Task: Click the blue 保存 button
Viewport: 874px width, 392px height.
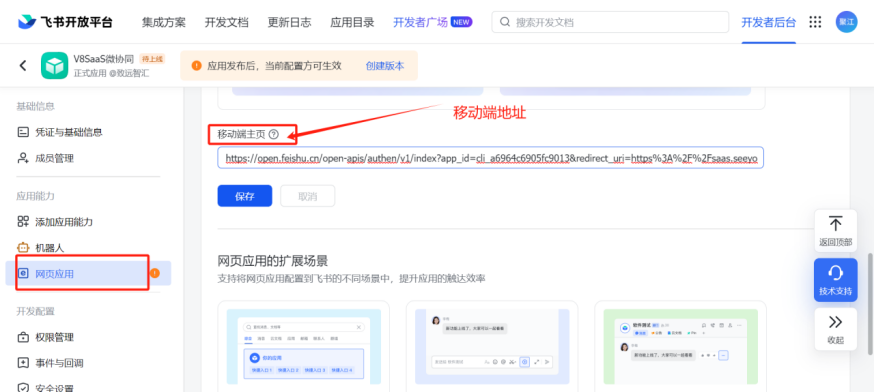Action: 245,196
